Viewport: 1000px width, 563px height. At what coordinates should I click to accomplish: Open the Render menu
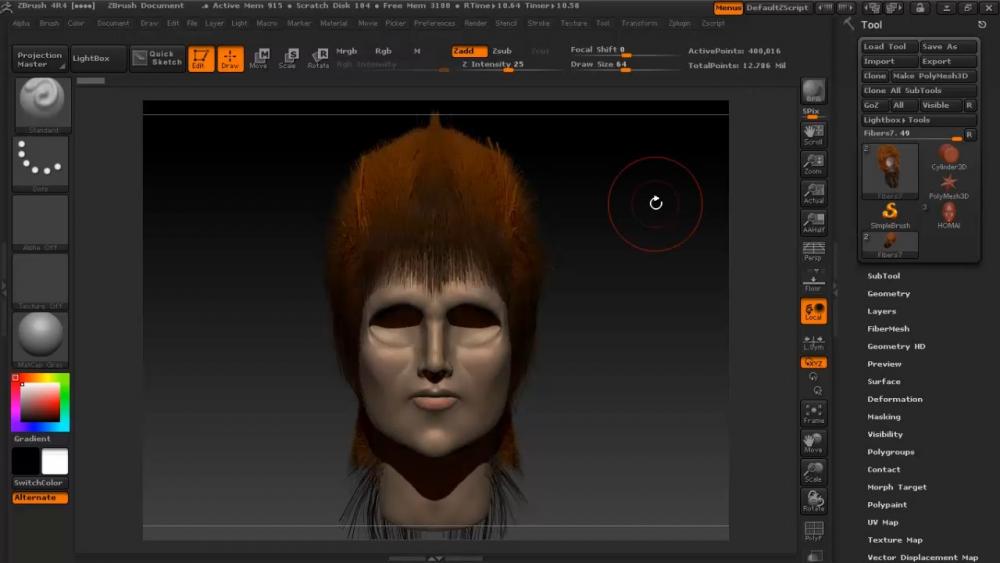(476, 23)
